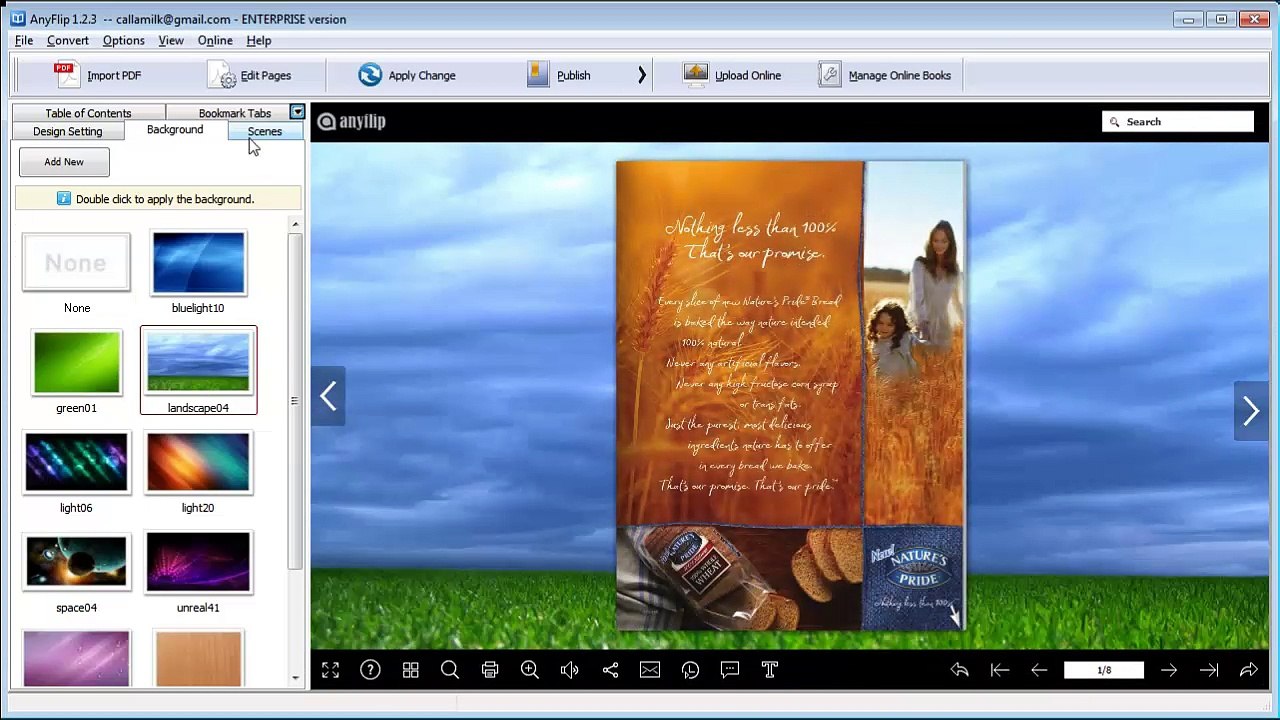Image resolution: width=1280 pixels, height=720 pixels.
Task: Click the background list scrollbar
Action: 294,400
